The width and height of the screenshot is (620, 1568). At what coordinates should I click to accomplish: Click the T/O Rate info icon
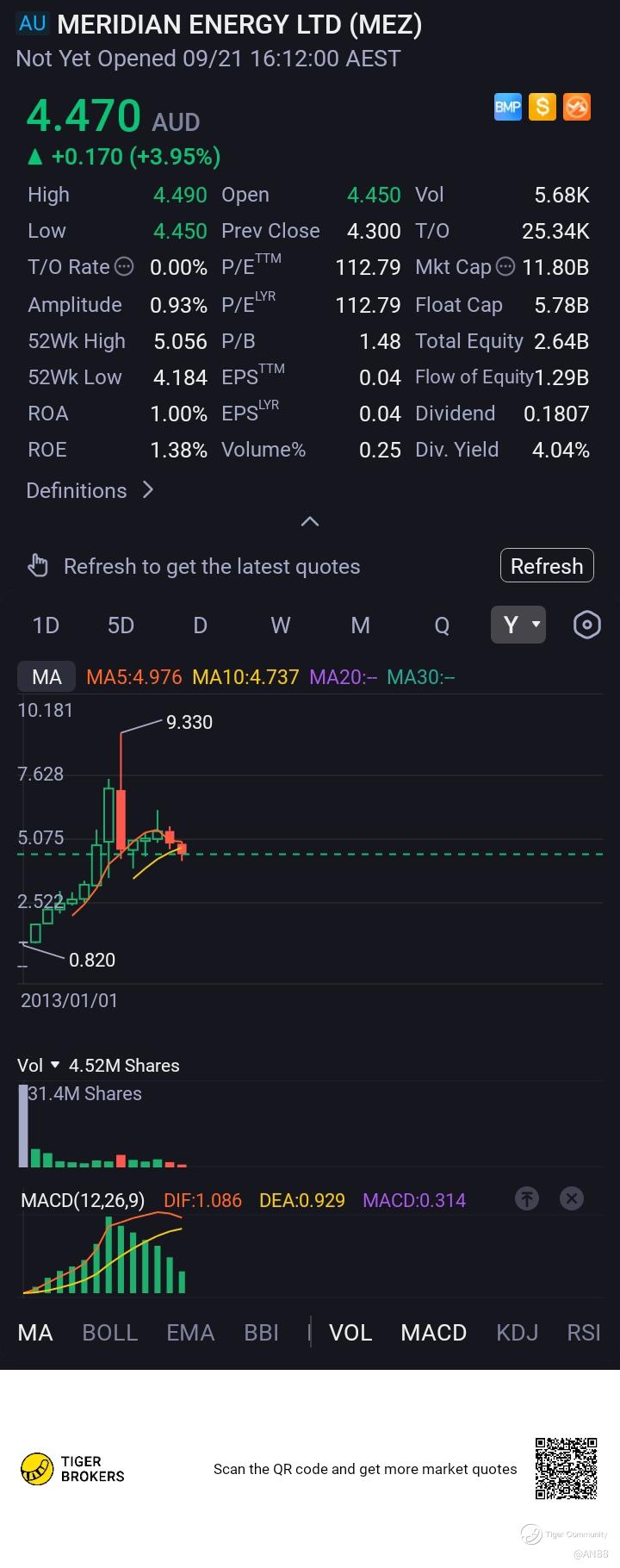point(125,267)
